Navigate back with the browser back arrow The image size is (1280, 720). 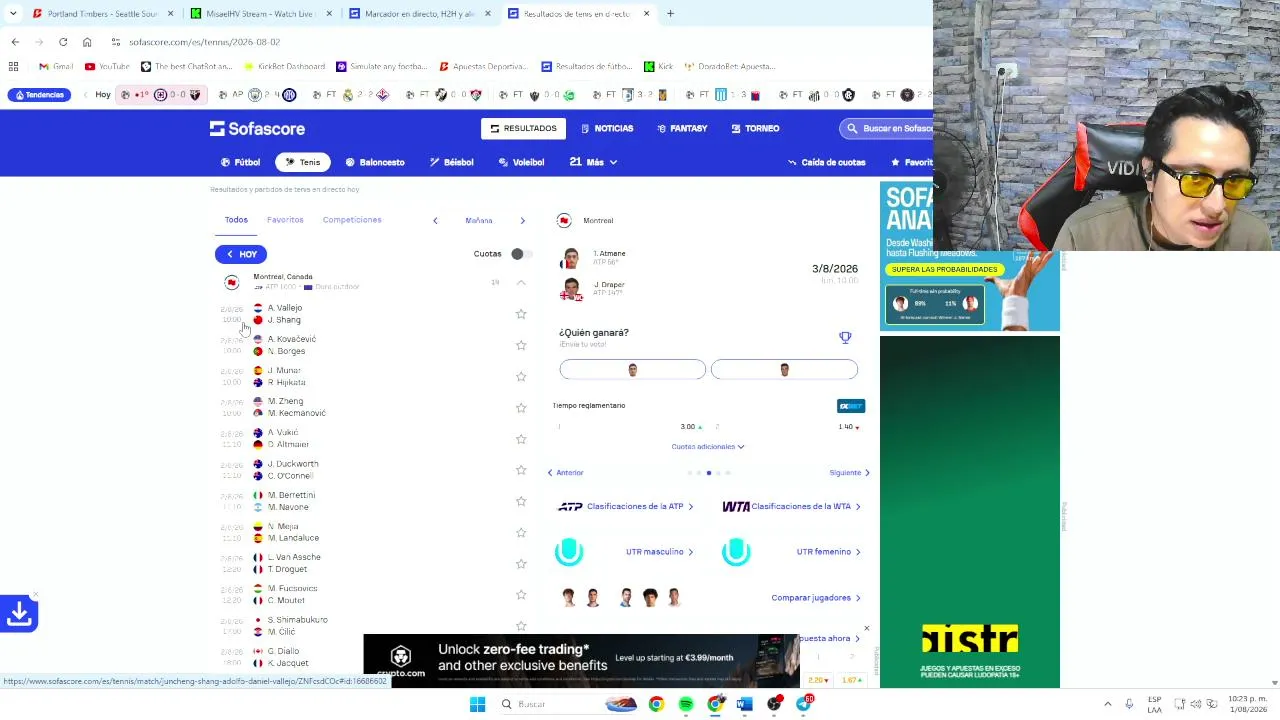(15, 42)
